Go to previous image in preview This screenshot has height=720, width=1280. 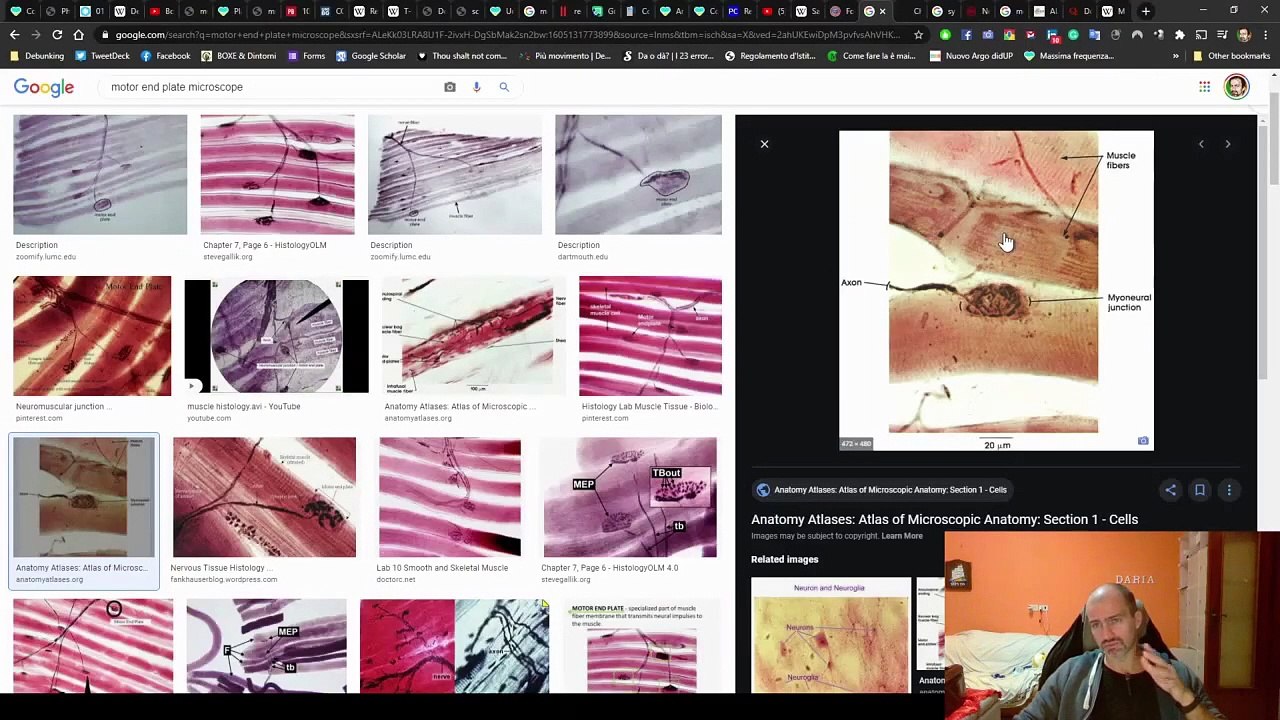click(1201, 144)
